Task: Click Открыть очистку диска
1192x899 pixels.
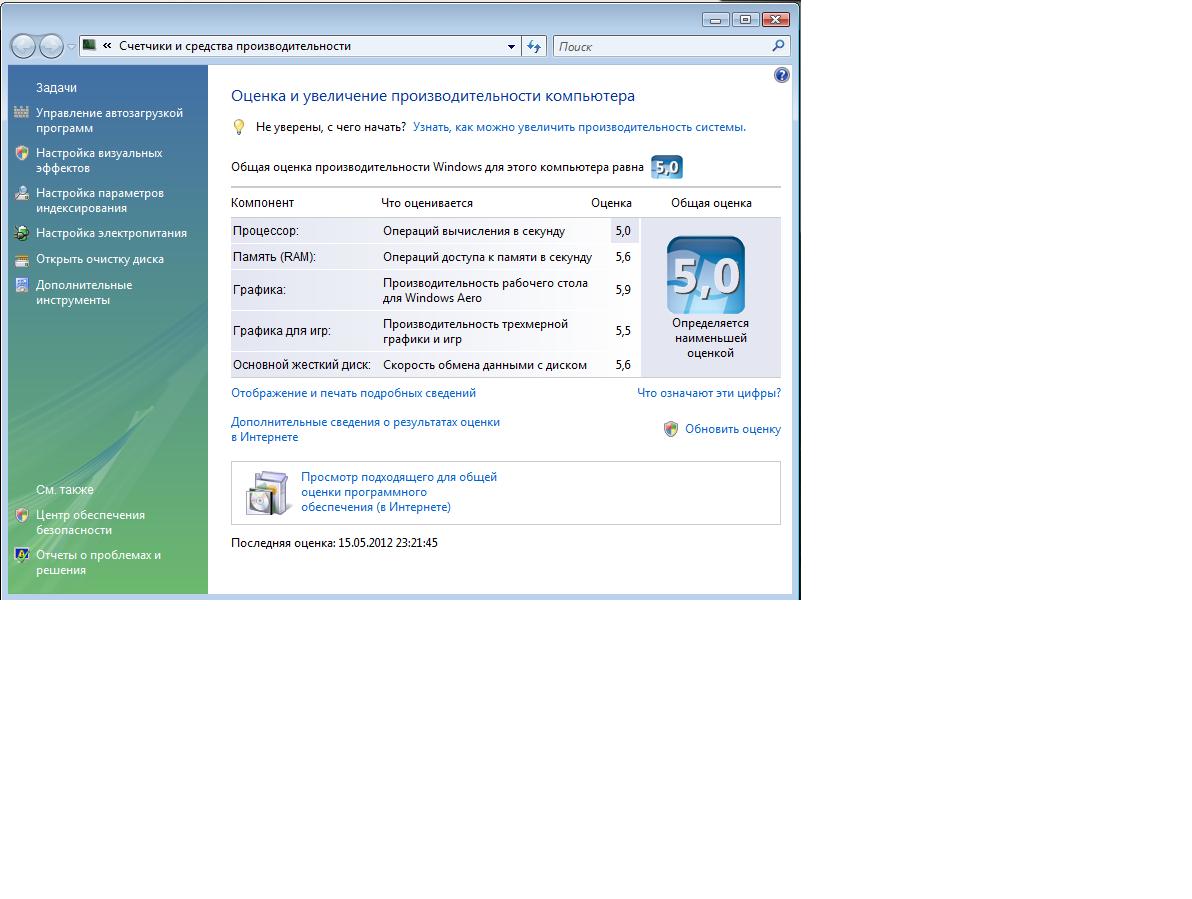Action: coord(99,259)
